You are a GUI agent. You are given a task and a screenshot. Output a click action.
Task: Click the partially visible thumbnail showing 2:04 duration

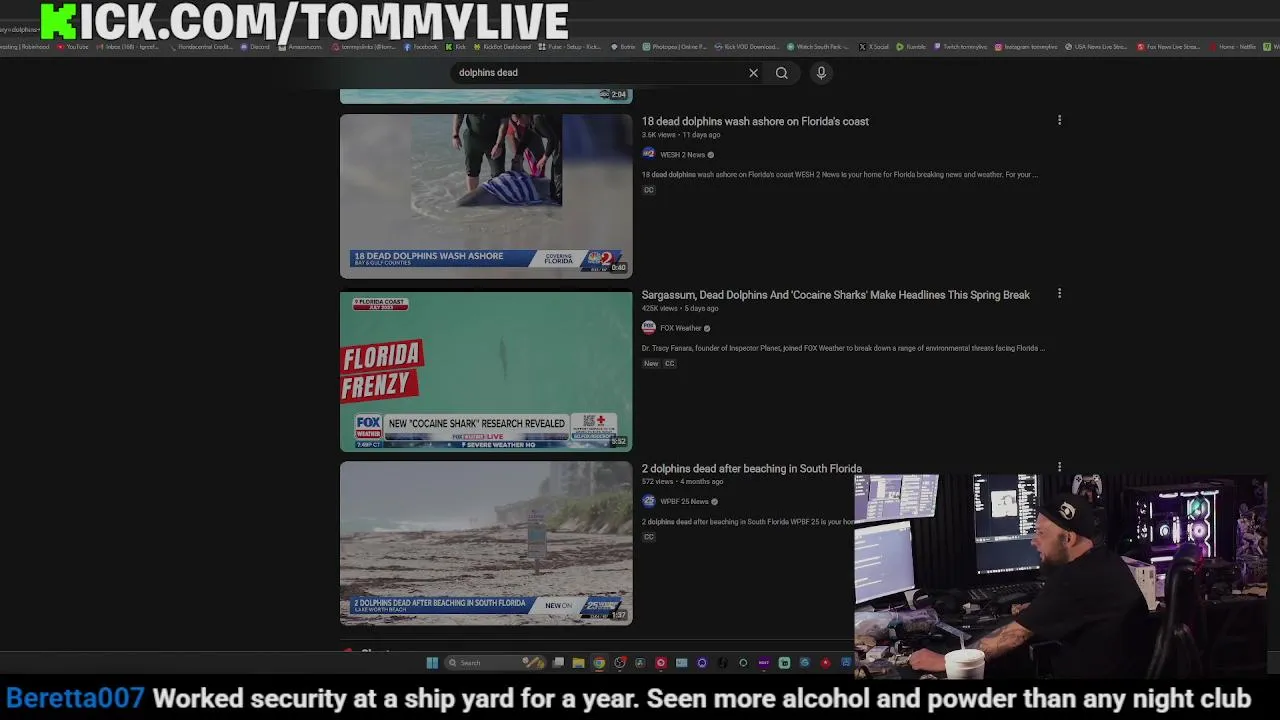point(486,96)
